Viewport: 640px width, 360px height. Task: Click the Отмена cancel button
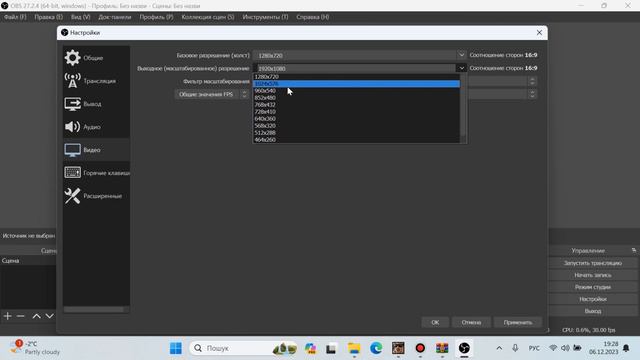click(471, 322)
